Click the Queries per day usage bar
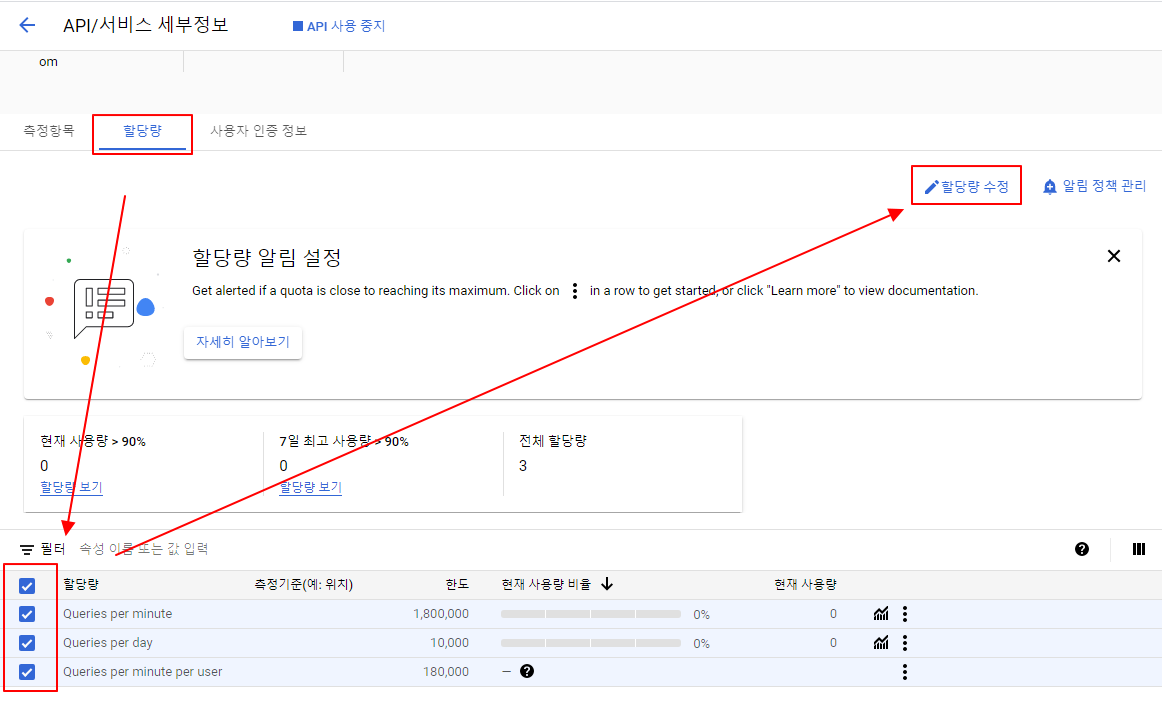The width and height of the screenshot is (1162, 721). click(x=591, y=643)
